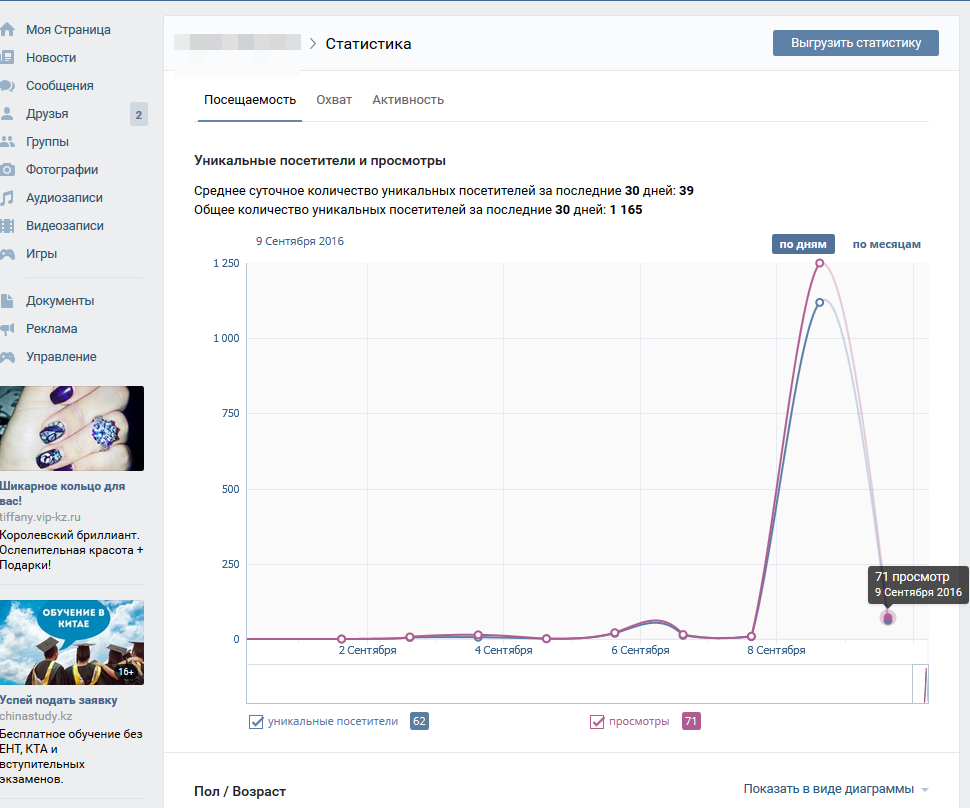This screenshot has width=970, height=808.
Task: Open Messages via speech bubble icon
Action: click(x=7, y=86)
